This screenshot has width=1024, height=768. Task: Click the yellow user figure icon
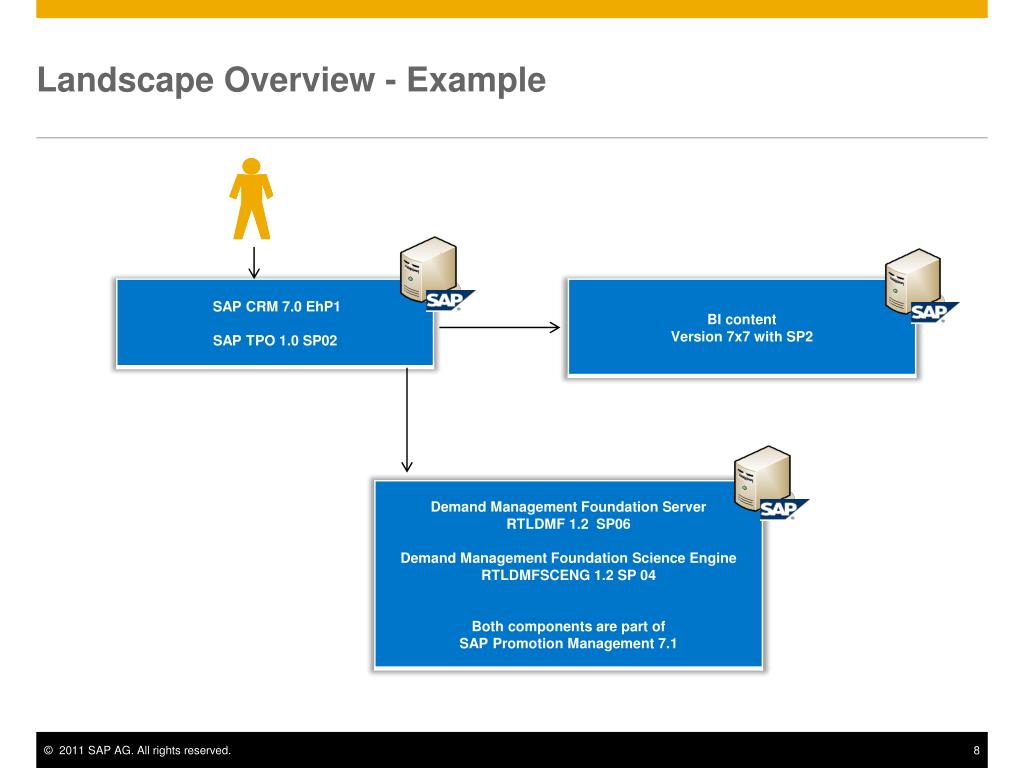[251, 199]
